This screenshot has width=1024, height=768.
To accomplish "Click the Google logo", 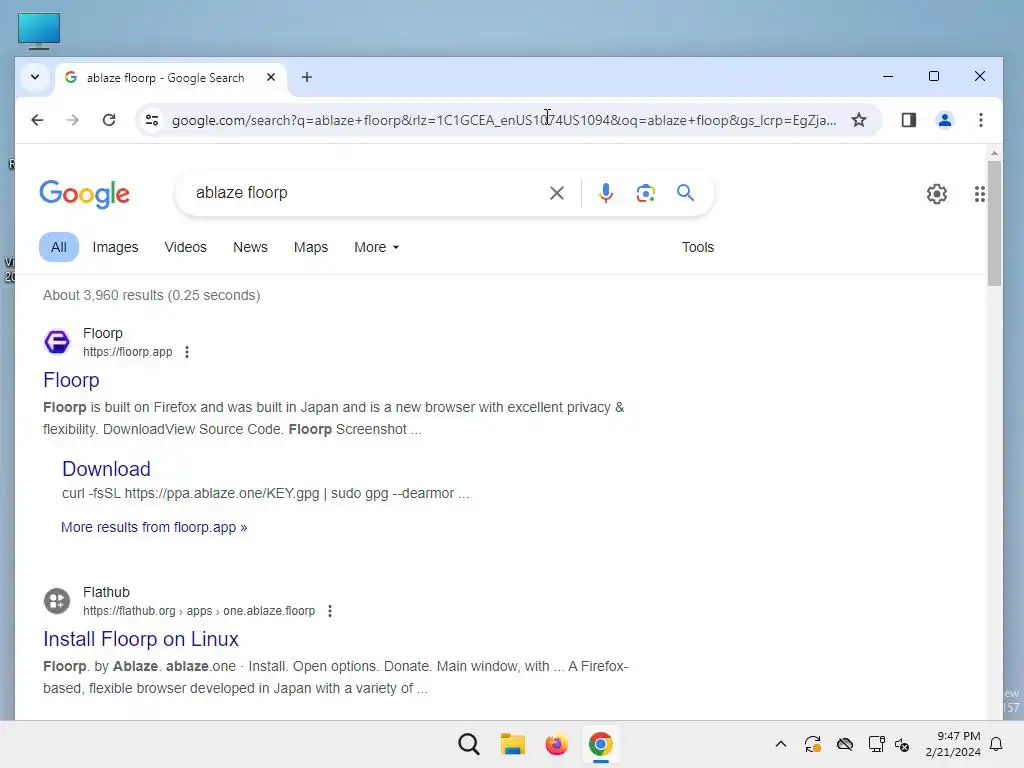I will pos(84,194).
